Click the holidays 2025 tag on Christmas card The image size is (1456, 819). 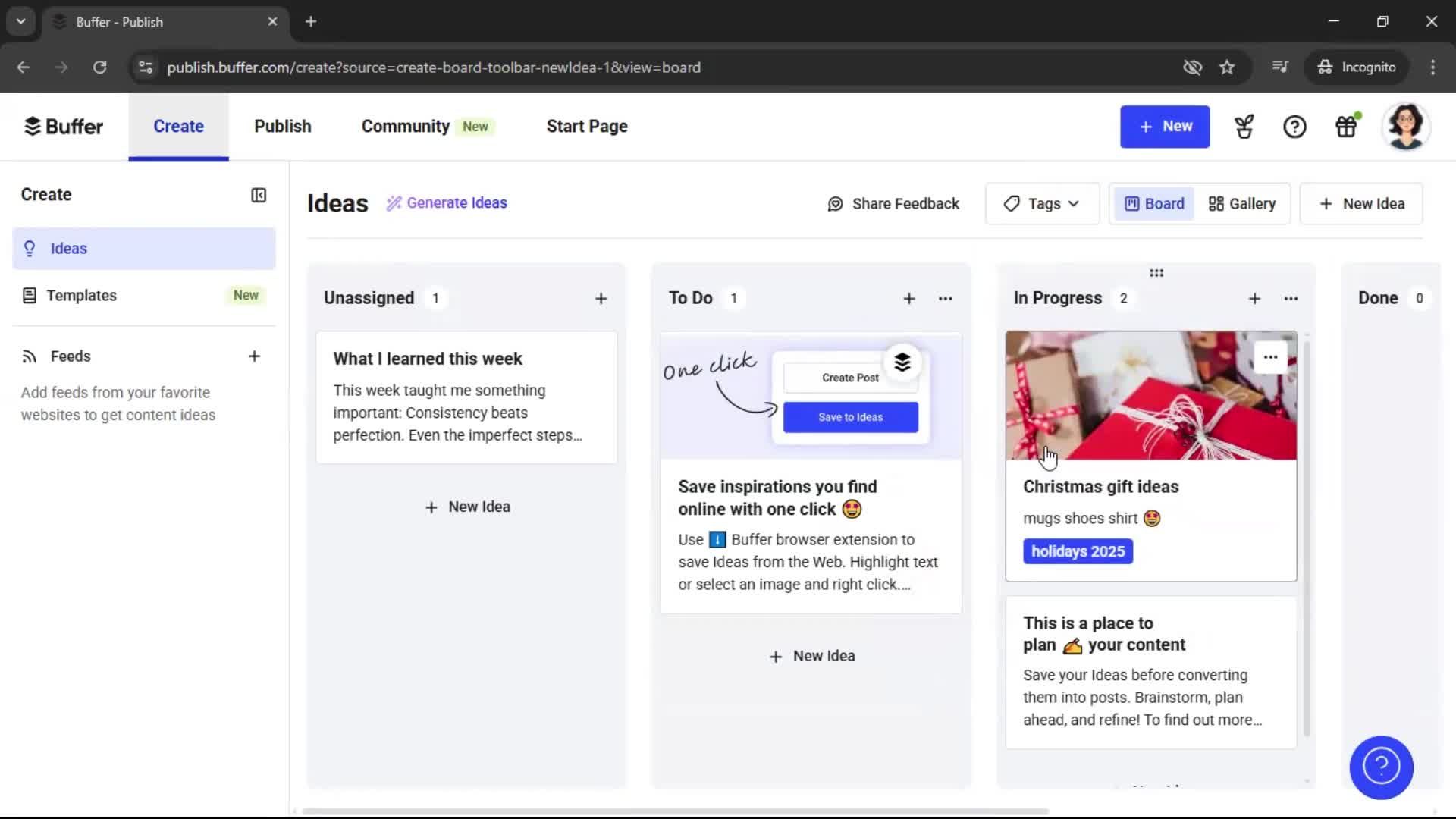pos(1078,551)
